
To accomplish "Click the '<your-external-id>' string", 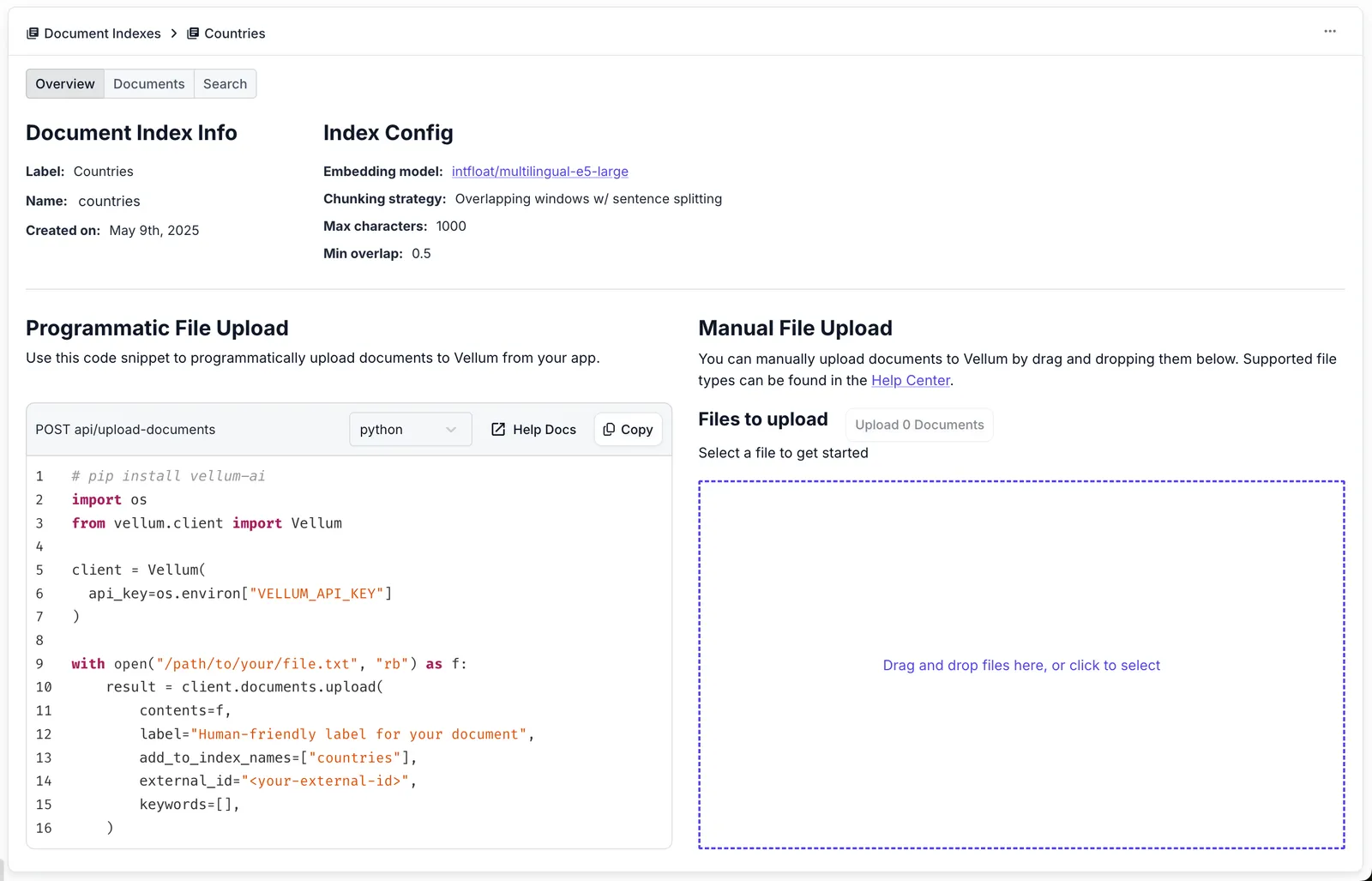I will coord(325,781).
